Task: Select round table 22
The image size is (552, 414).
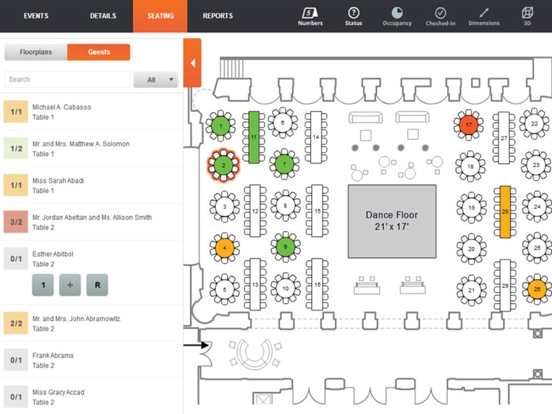Action: tap(534, 124)
